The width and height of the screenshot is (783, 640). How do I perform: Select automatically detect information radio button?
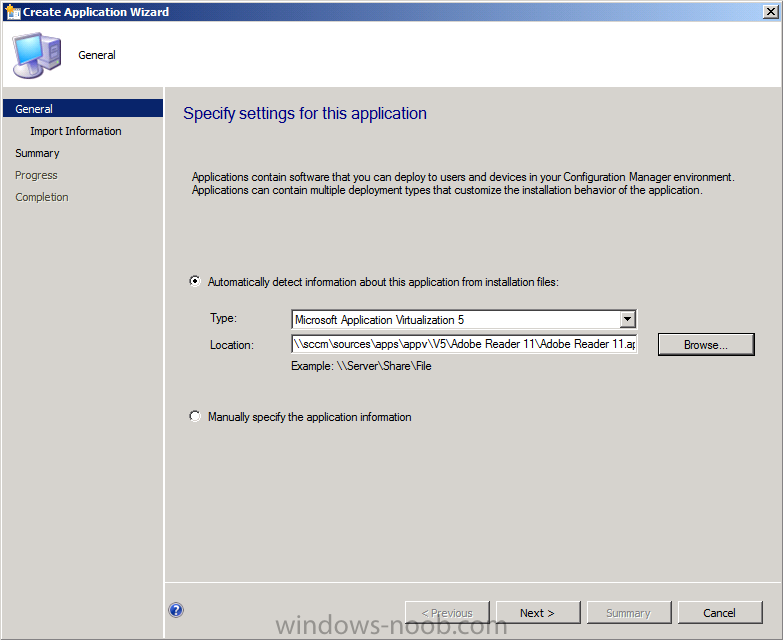(x=195, y=281)
